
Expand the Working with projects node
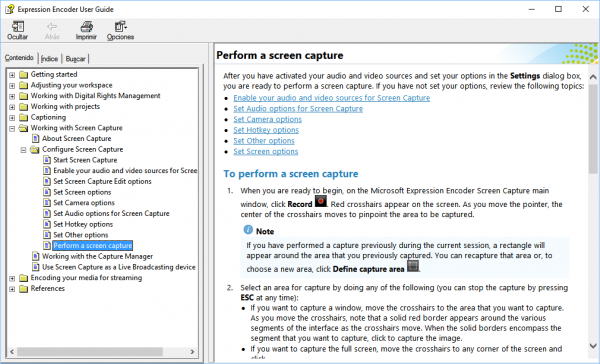pyautogui.click(x=12, y=107)
